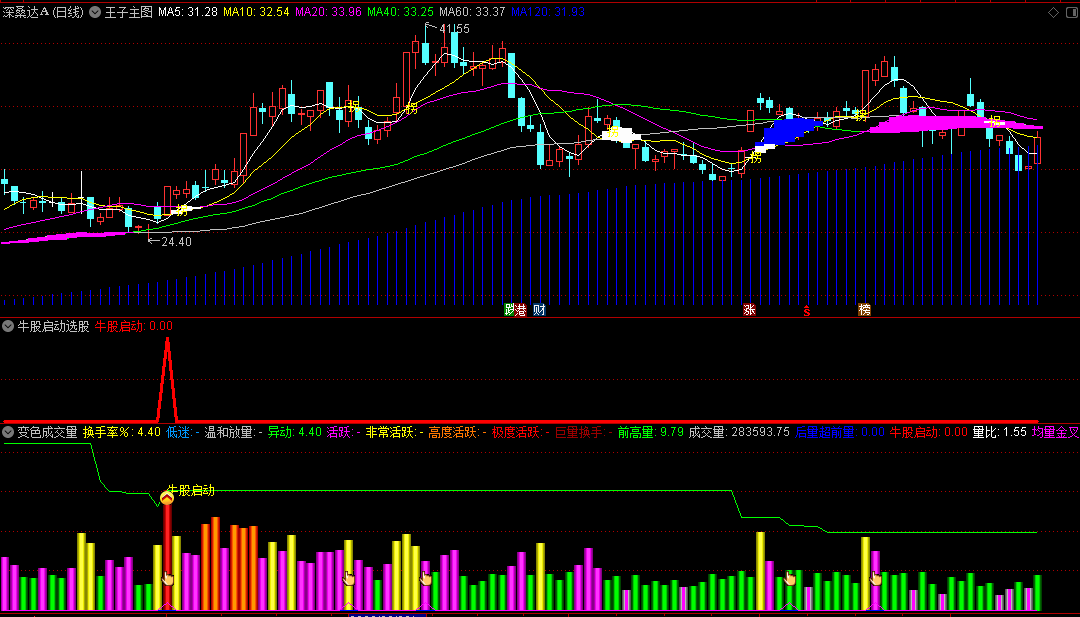Click the 24.40 low price label
Image resolution: width=1080 pixels, height=617 pixels.
(x=176, y=242)
